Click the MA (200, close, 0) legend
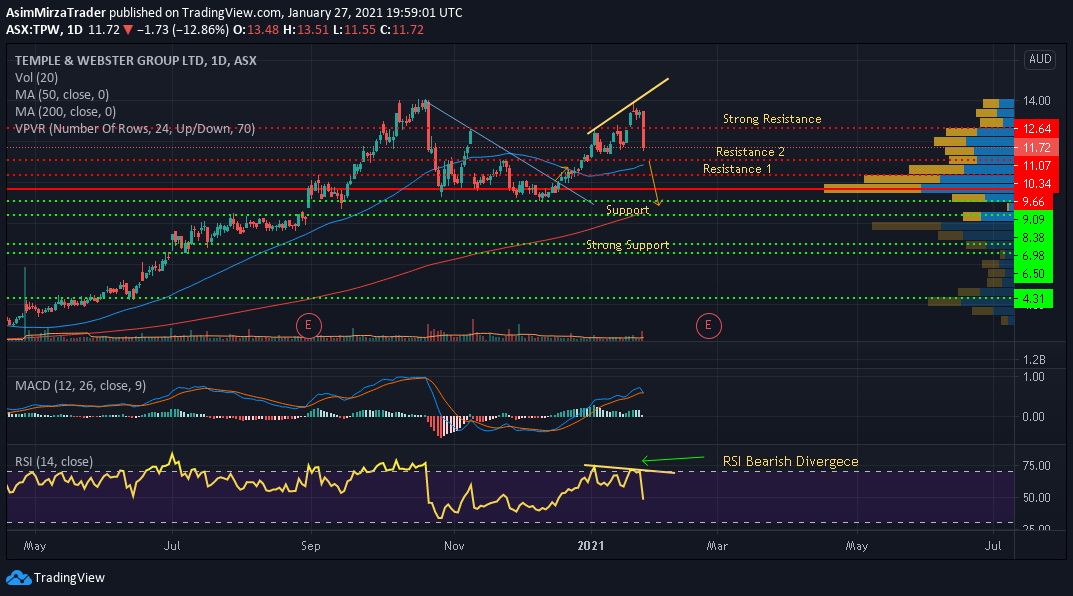 pos(65,112)
